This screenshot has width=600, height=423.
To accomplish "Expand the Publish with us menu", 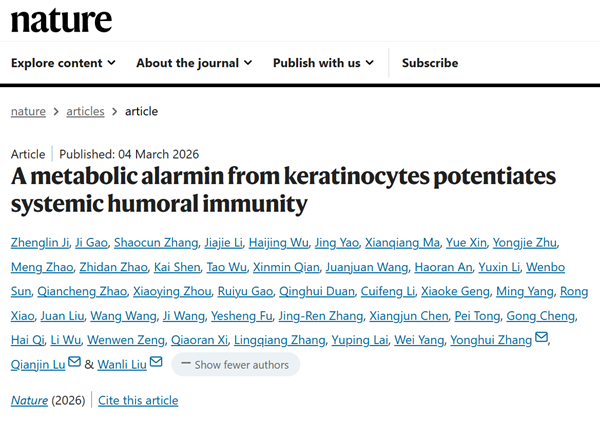I will [323, 63].
